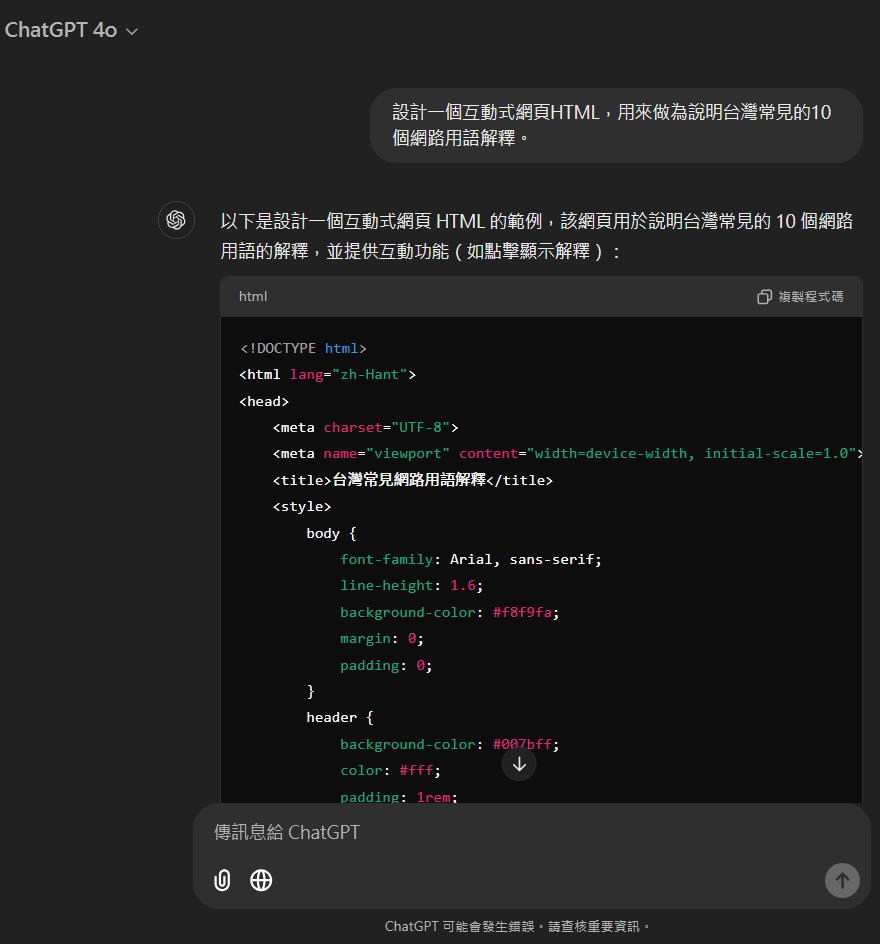
Task: Focus the 傳訊息給 ChatGPT message input field
Action: pos(531,832)
